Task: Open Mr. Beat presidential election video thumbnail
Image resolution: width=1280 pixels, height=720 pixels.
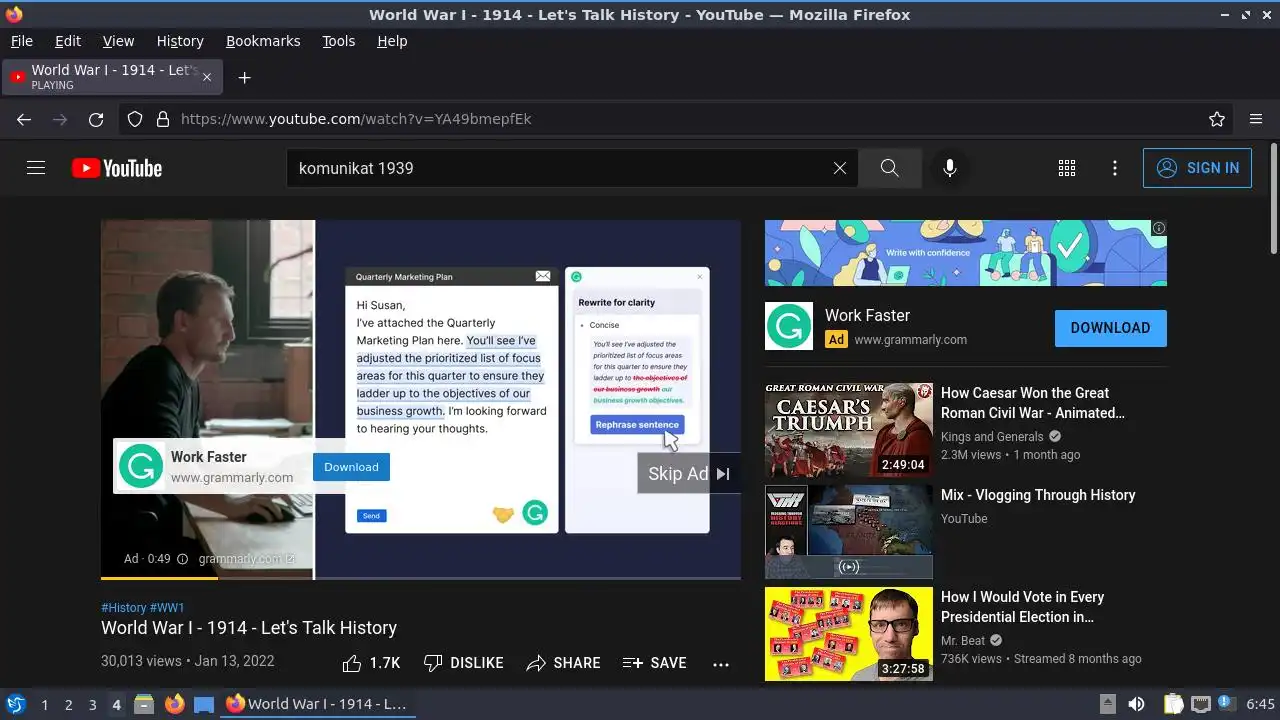Action: 849,634
